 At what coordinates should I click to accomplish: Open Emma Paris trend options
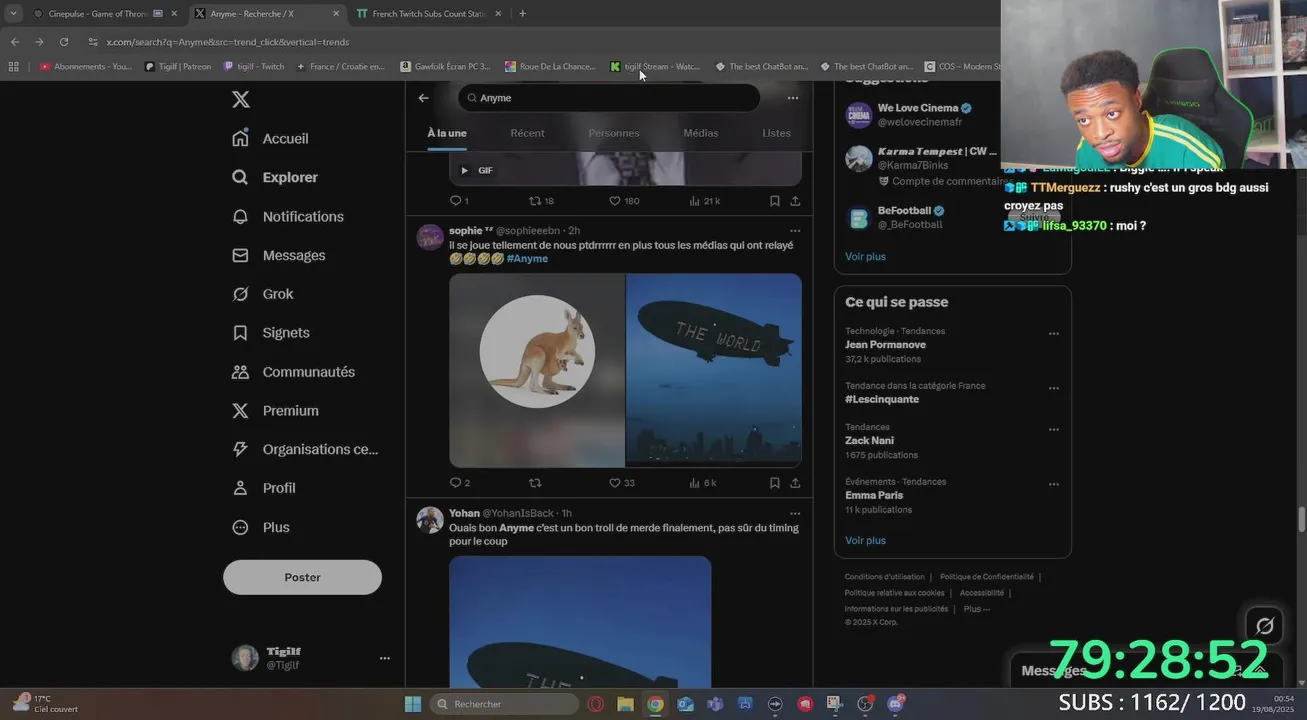[1053, 484]
